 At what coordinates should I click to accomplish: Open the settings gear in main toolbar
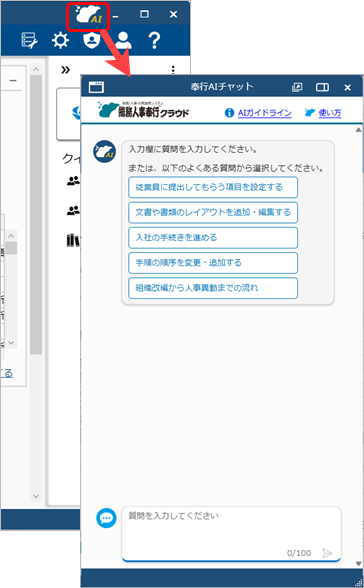(60, 40)
